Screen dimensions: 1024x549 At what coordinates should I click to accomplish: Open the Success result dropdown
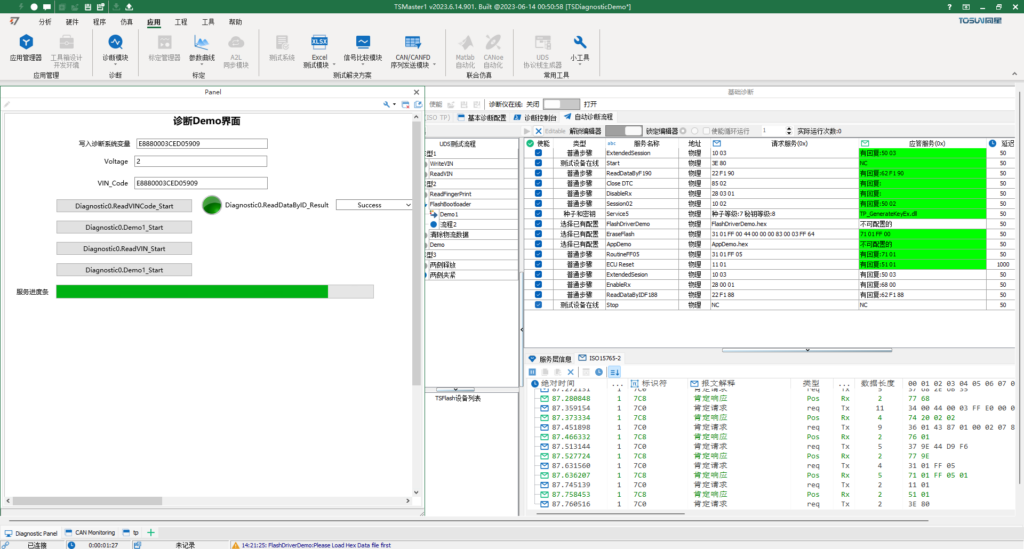pyautogui.click(x=374, y=204)
